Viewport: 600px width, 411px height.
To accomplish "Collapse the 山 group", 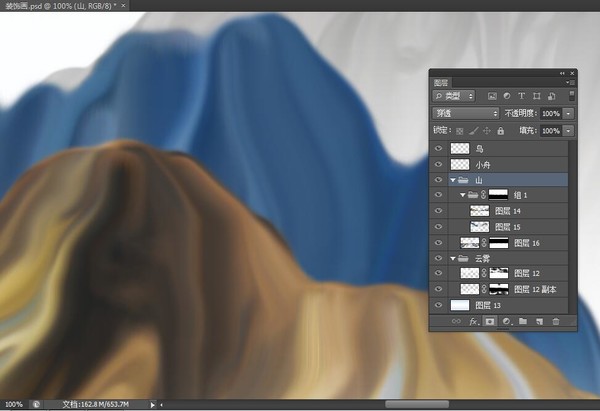I will (x=453, y=180).
